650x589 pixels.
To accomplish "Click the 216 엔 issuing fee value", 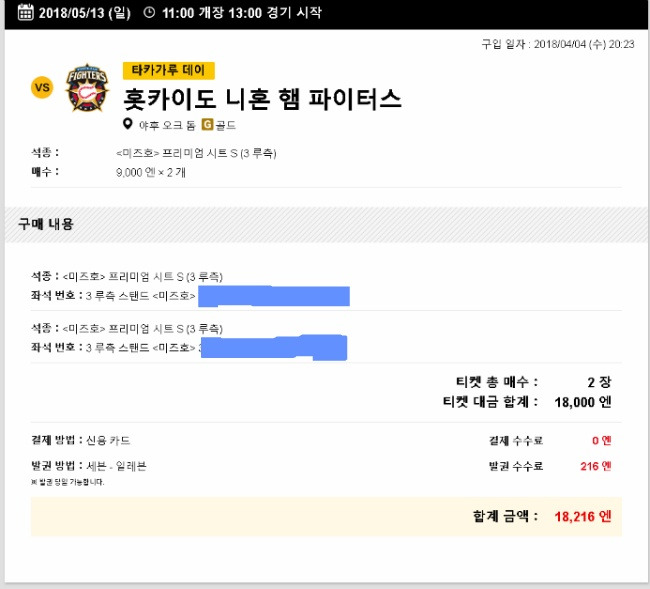I will tap(596, 466).
